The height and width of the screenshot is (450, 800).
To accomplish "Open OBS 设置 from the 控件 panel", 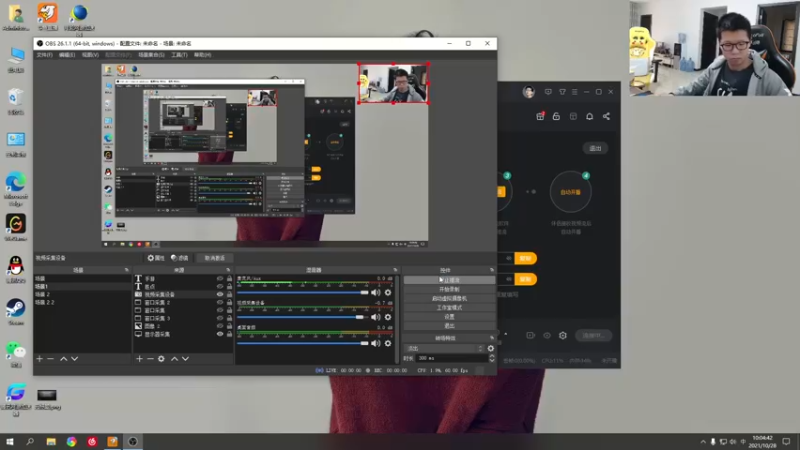I will pyautogui.click(x=449, y=317).
